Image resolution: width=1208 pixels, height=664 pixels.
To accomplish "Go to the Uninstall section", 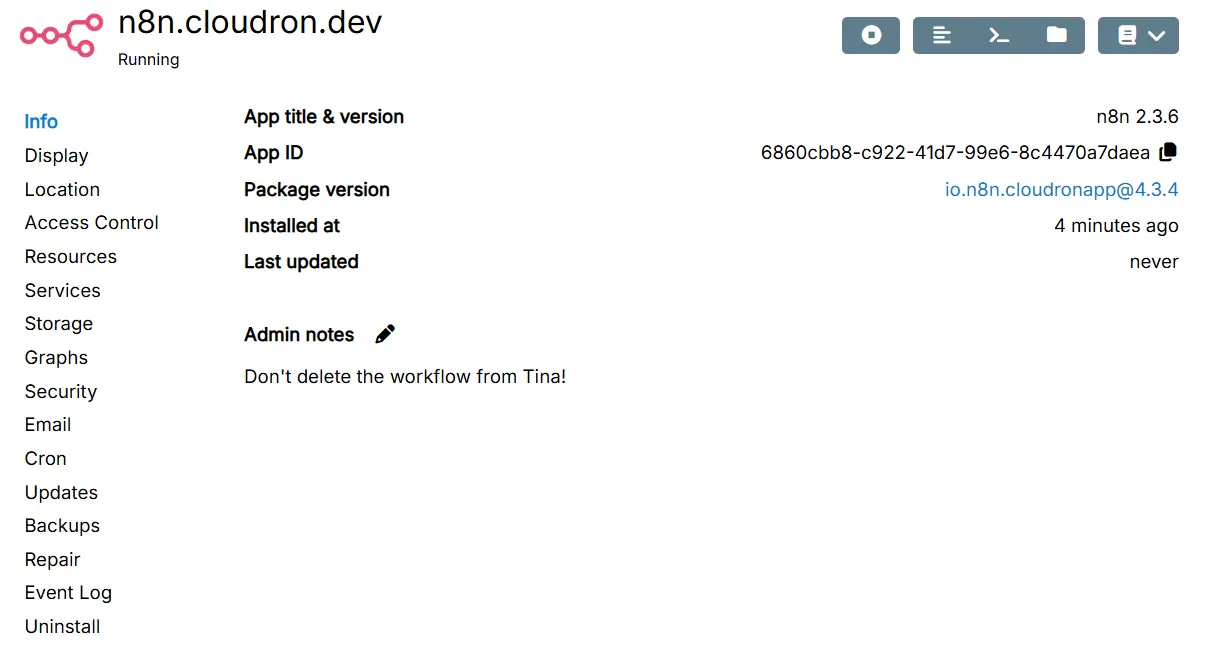I will (x=62, y=627).
